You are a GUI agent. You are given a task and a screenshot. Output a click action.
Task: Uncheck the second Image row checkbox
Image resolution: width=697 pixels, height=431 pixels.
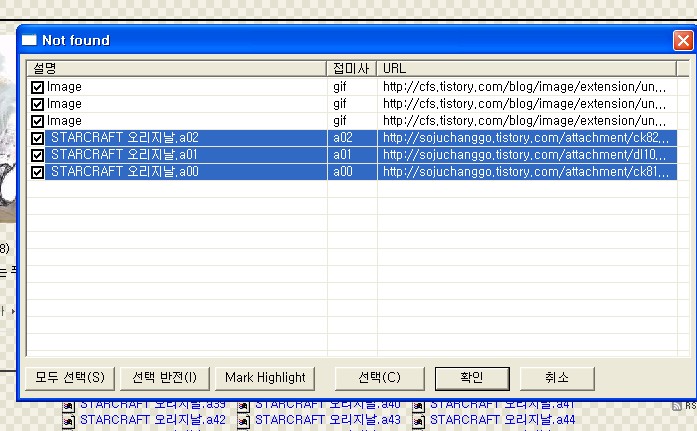(37, 104)
